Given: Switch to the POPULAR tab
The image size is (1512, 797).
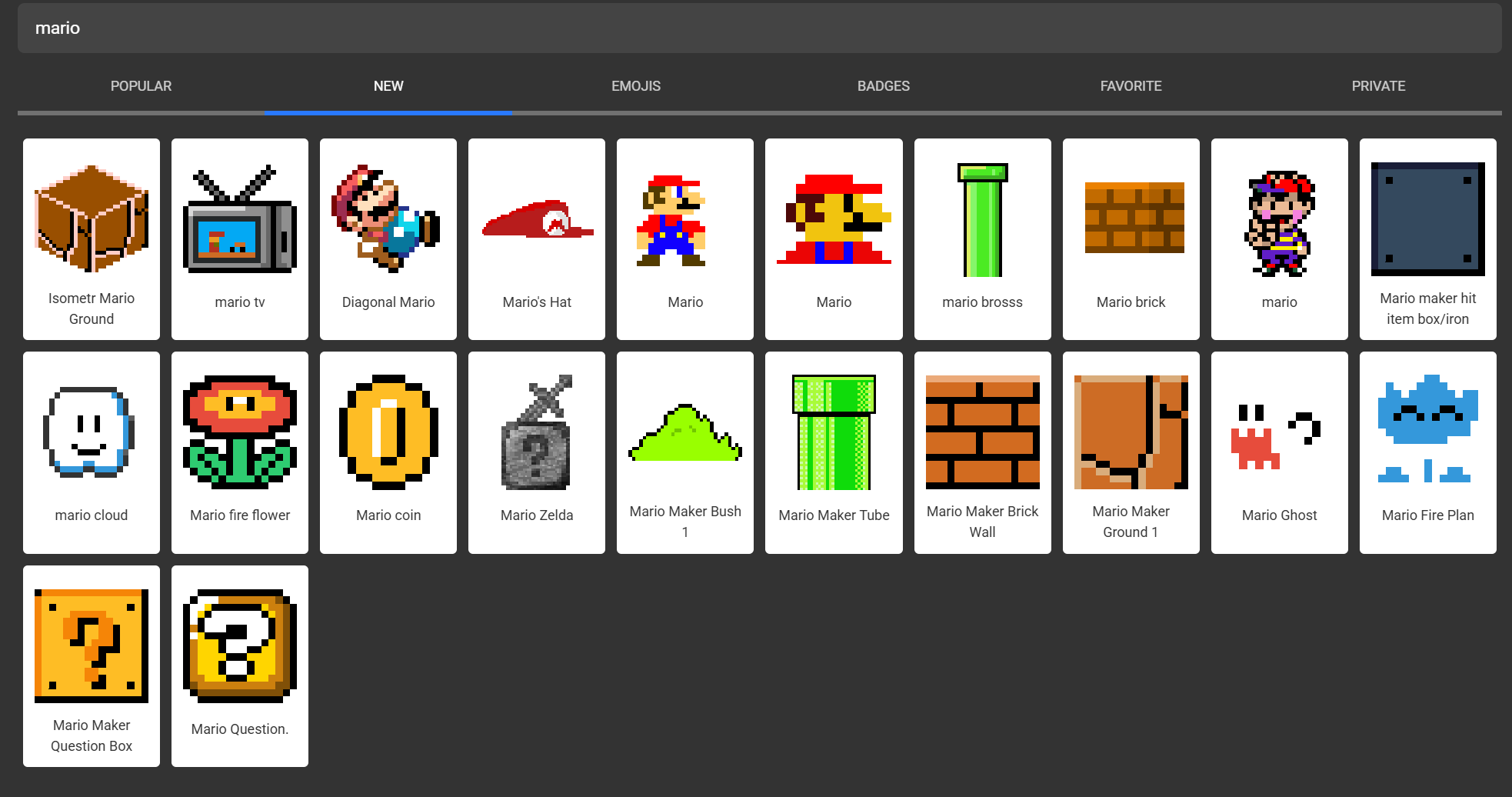Looking at the screenshot, I should tap(141, 86).
